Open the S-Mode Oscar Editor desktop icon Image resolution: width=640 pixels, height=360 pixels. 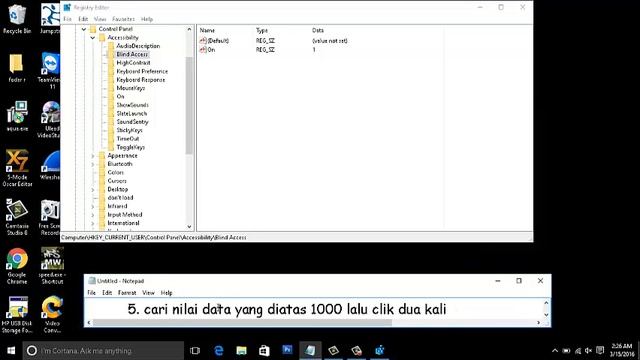(17, 168)
